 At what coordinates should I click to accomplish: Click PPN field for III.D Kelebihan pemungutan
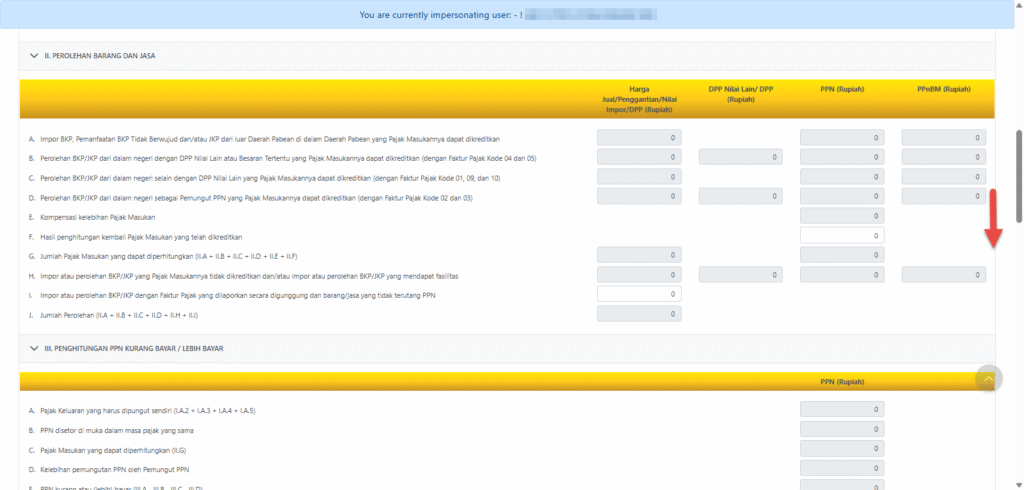[x=841, y=469]
